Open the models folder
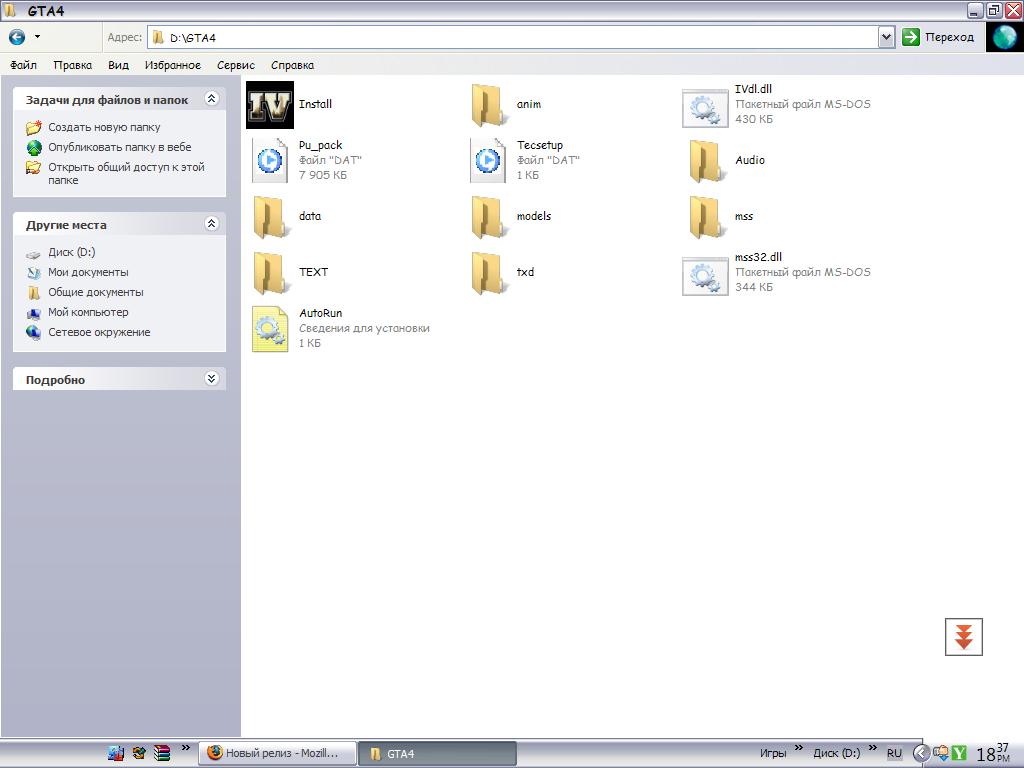The height and width of the screenshot is (768, 1024). [487, 217]
